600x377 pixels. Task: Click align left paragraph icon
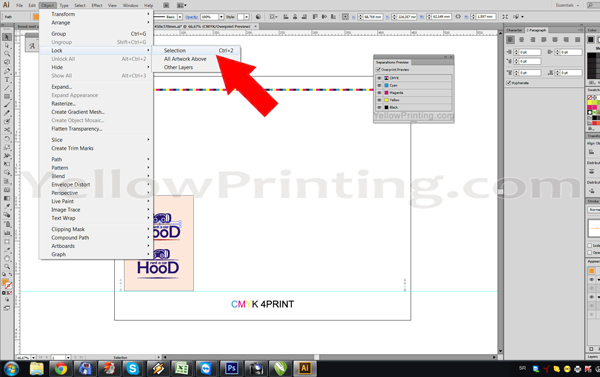pyautogui.click(x=510, y=40)
